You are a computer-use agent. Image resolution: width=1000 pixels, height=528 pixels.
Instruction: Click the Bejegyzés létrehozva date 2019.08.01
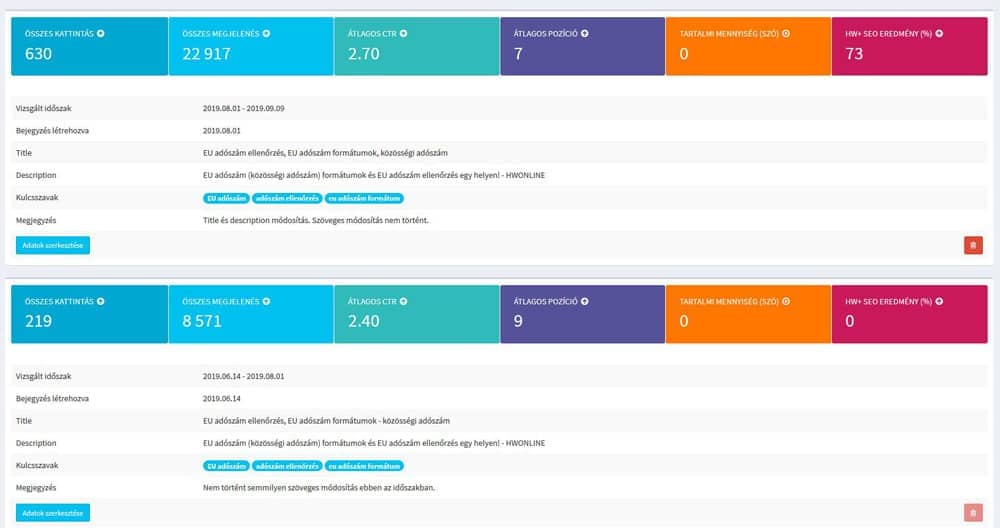[x=222, y=131]
